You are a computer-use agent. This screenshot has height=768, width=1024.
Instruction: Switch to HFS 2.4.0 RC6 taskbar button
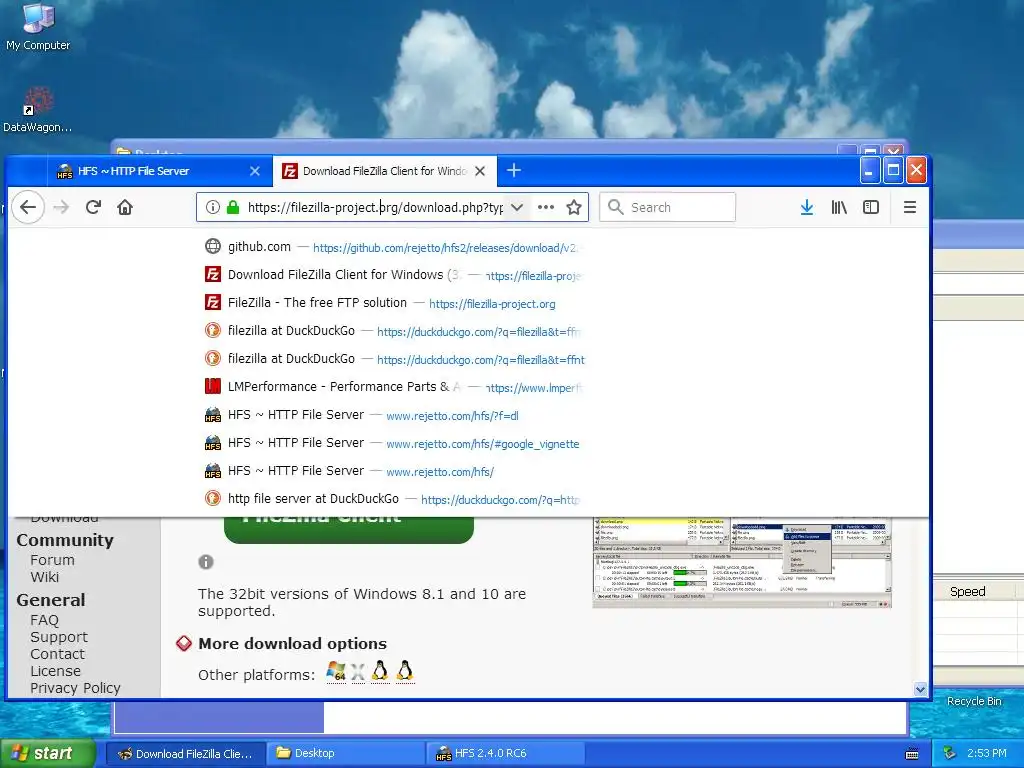[x=506, y=753]
